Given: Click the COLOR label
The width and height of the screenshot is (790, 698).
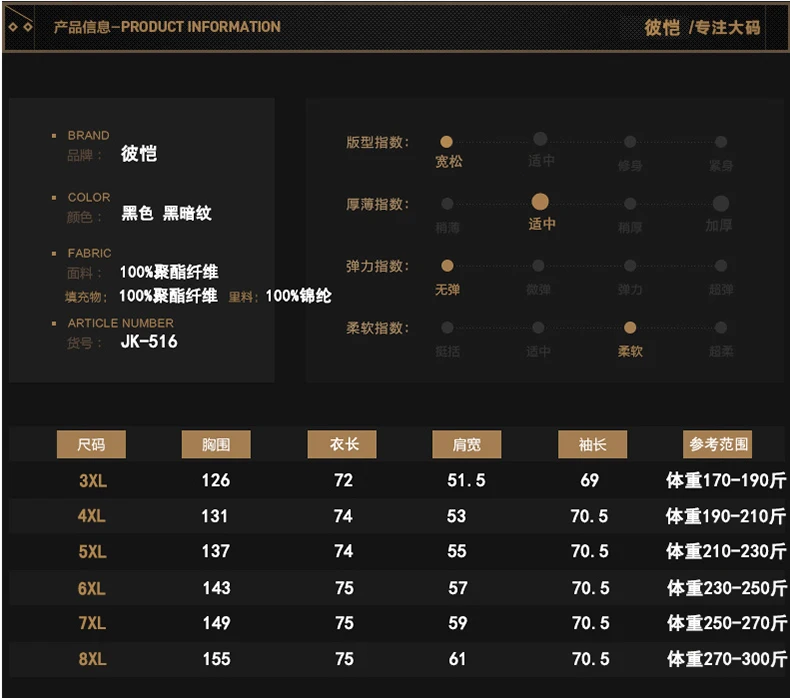Looking at the screenshot, I should point(89,197).
